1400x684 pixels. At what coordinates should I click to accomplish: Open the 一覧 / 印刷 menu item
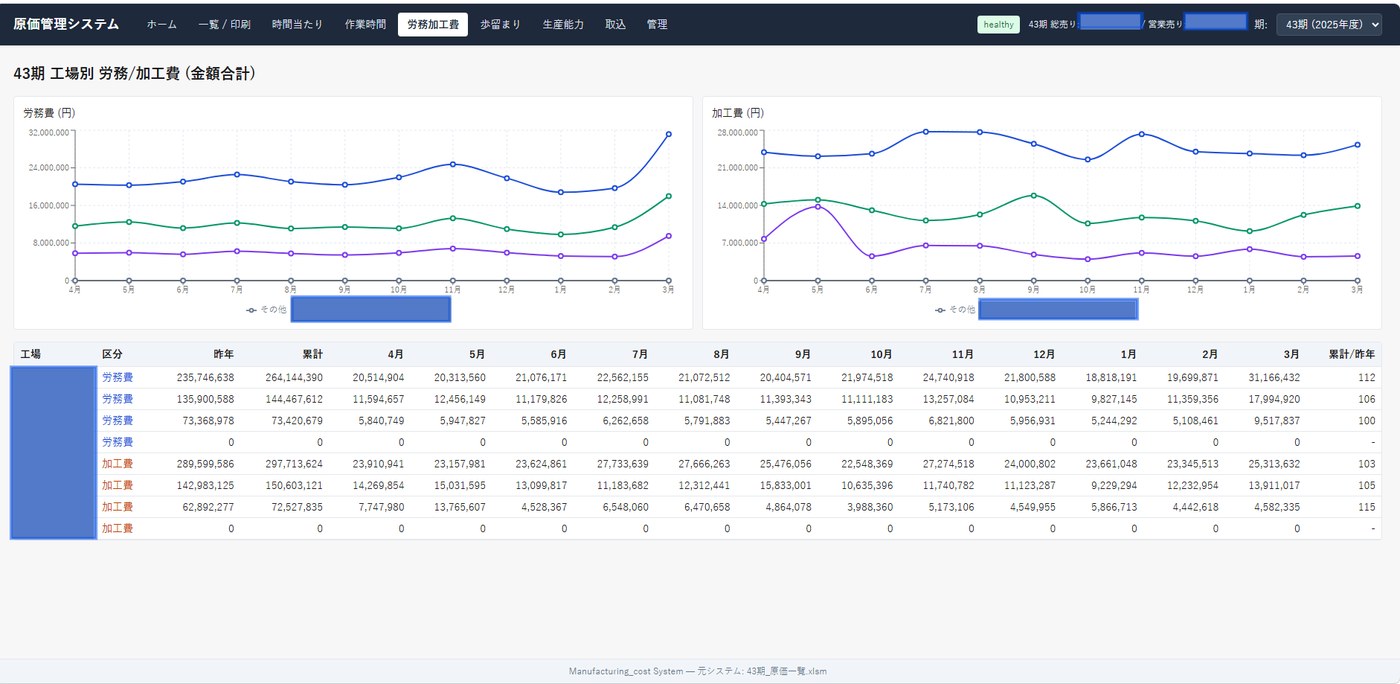pos(225,24)
